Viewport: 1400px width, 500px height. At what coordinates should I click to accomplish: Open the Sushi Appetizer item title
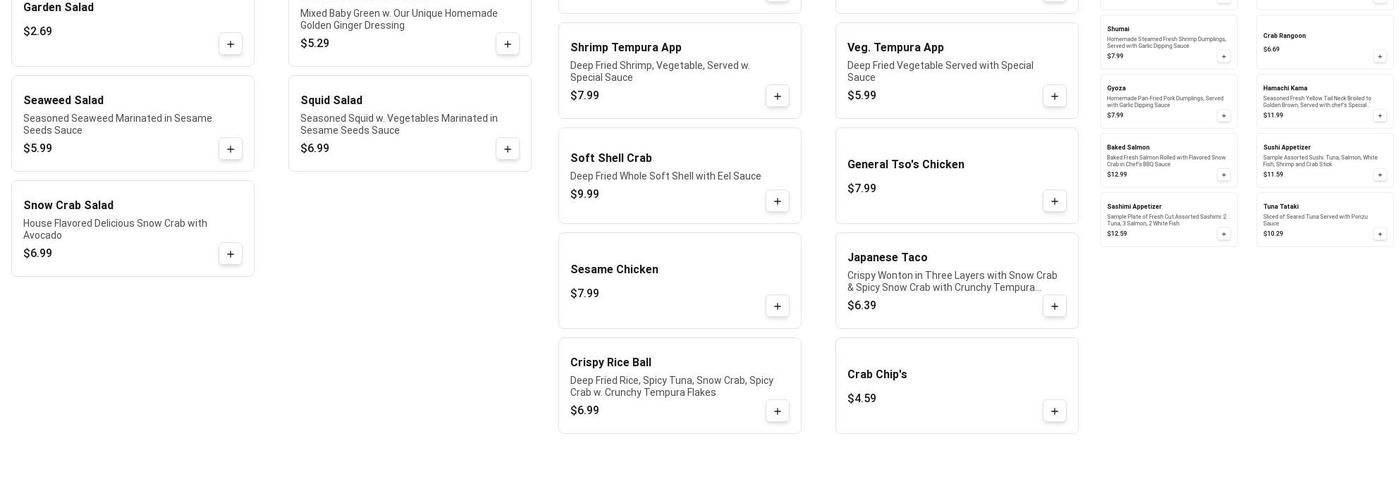1286,147
